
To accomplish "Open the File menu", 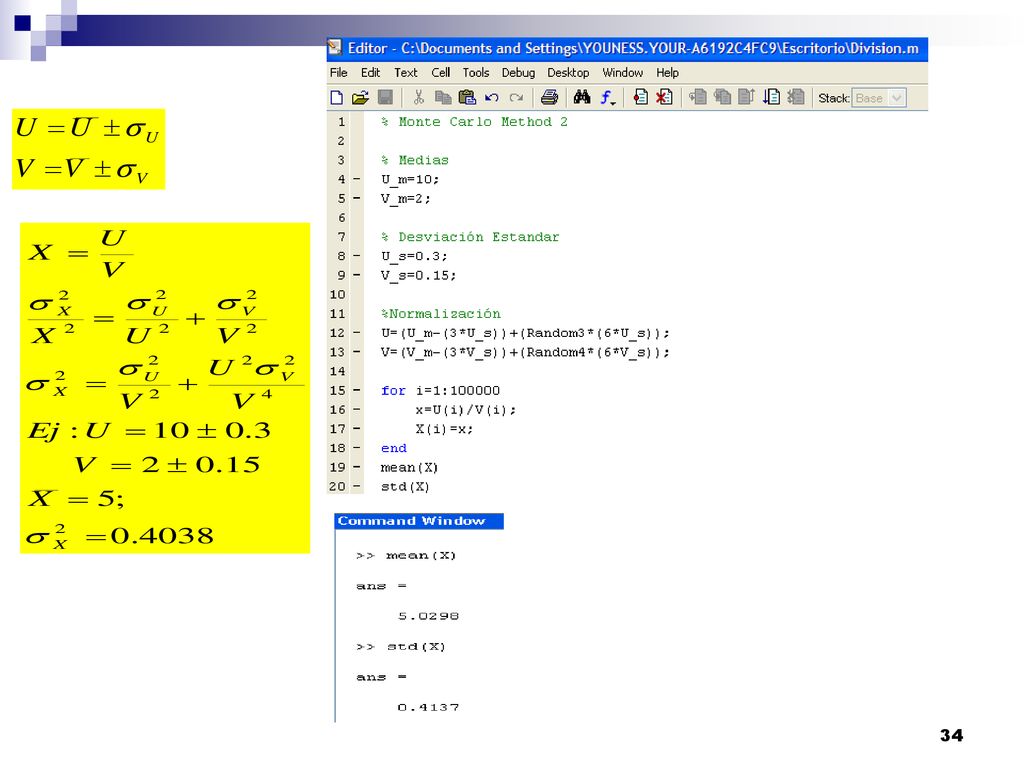I will pos(338,72).
